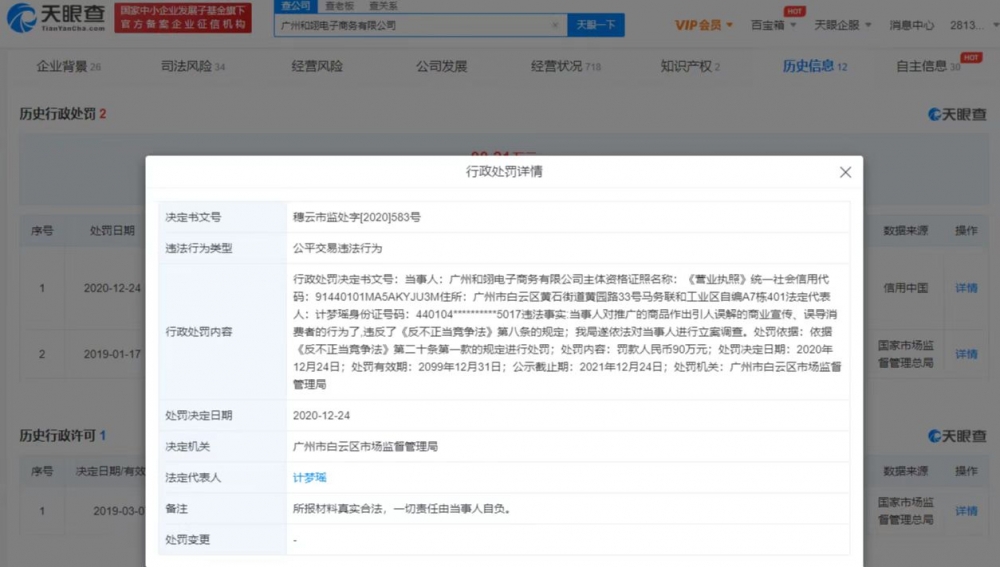Click the 历史行政处罚 section heading
The height and width of the screenshot is (567, 1000).
tap(62, 114)
